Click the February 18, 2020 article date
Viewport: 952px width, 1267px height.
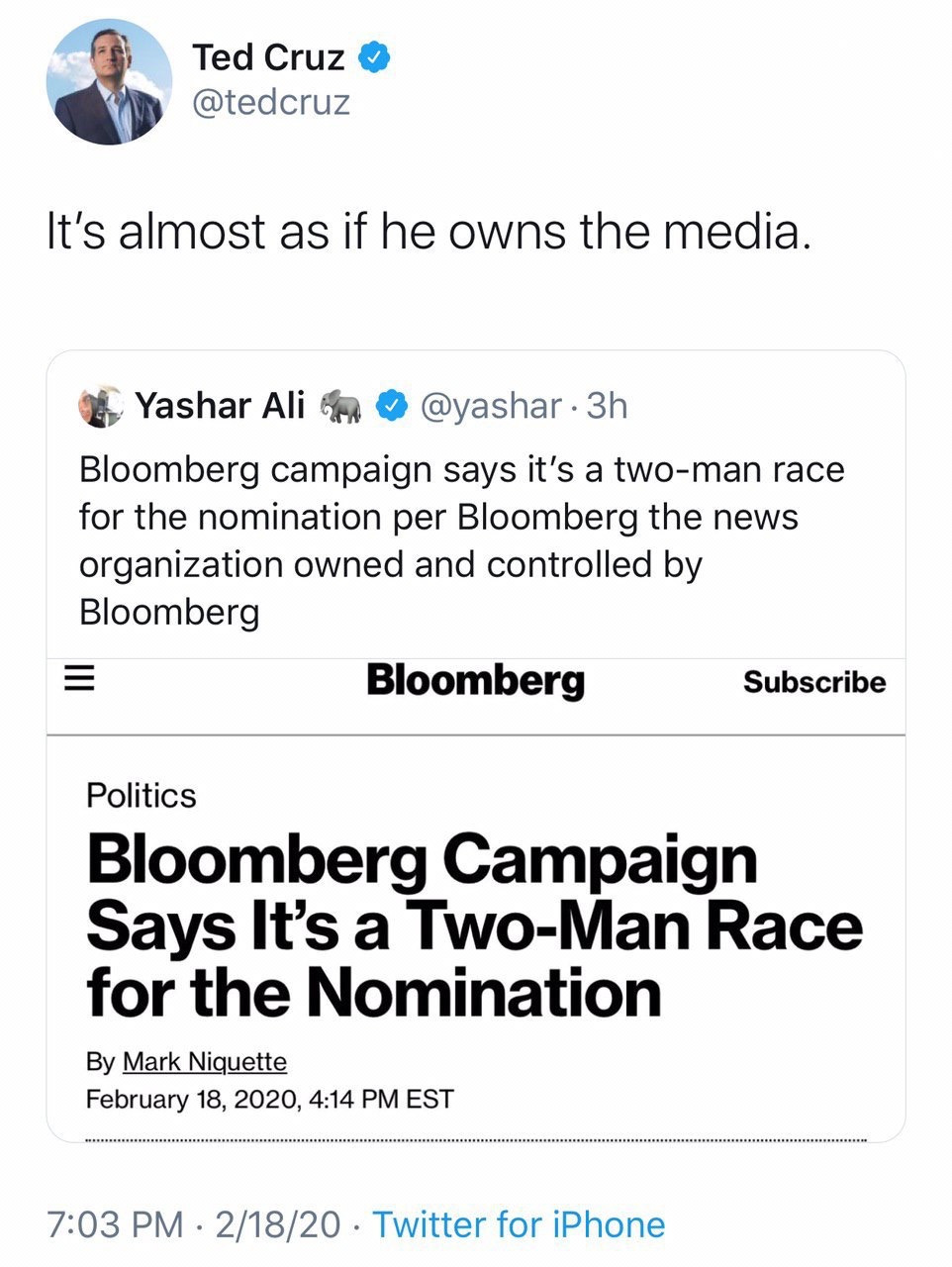(269, 1100)
